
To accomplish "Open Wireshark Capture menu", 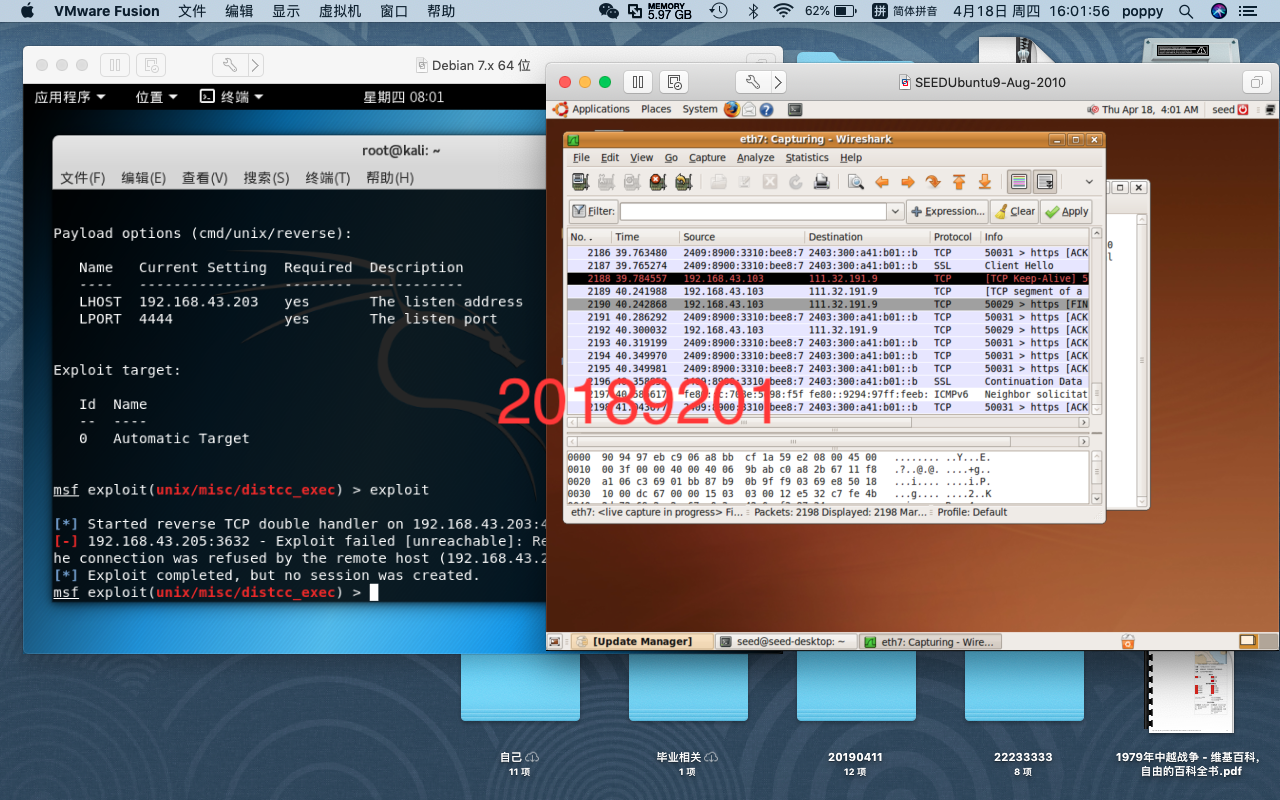I will (x=707, y=157).
